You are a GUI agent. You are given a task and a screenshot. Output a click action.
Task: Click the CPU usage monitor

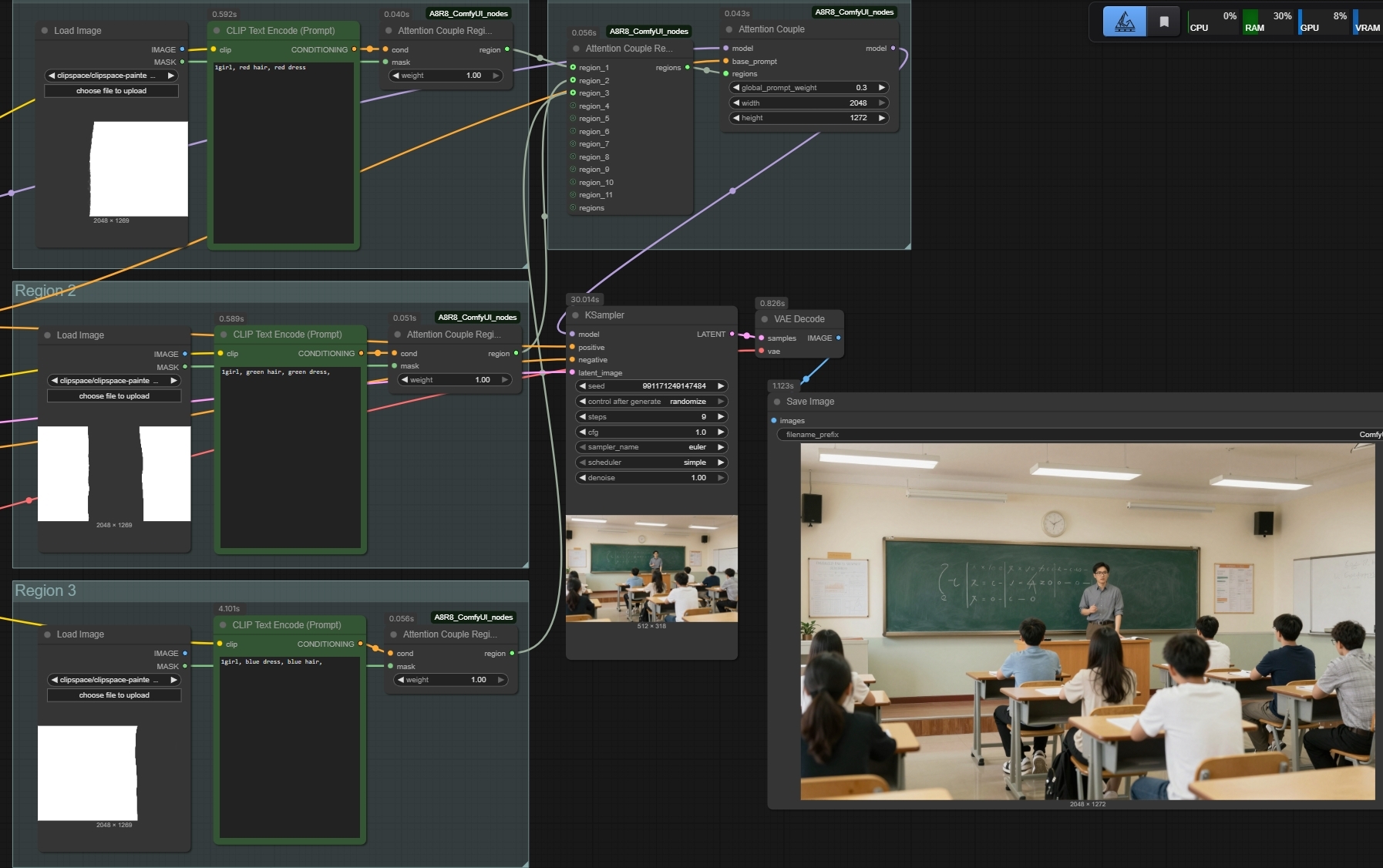click(x=1213, y=22)
